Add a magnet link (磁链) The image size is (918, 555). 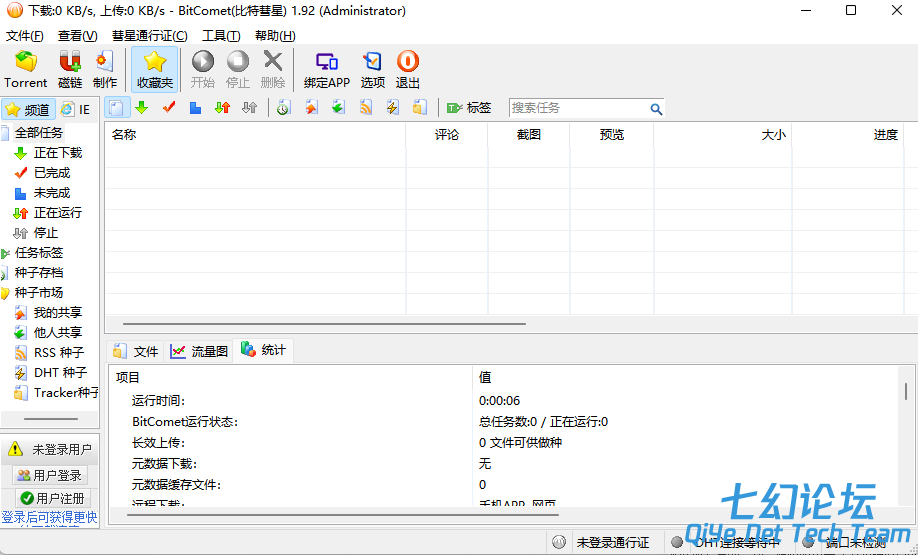[70, 70]
